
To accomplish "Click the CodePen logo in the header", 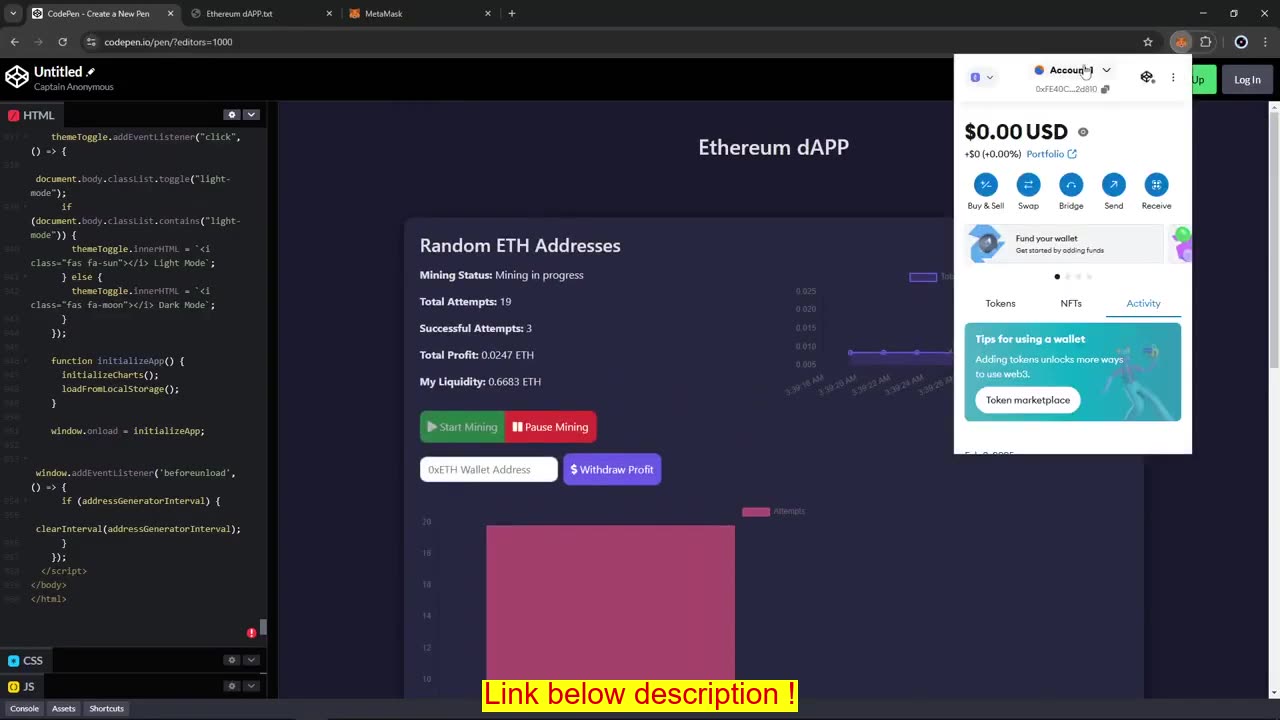I will coord(17,77).
